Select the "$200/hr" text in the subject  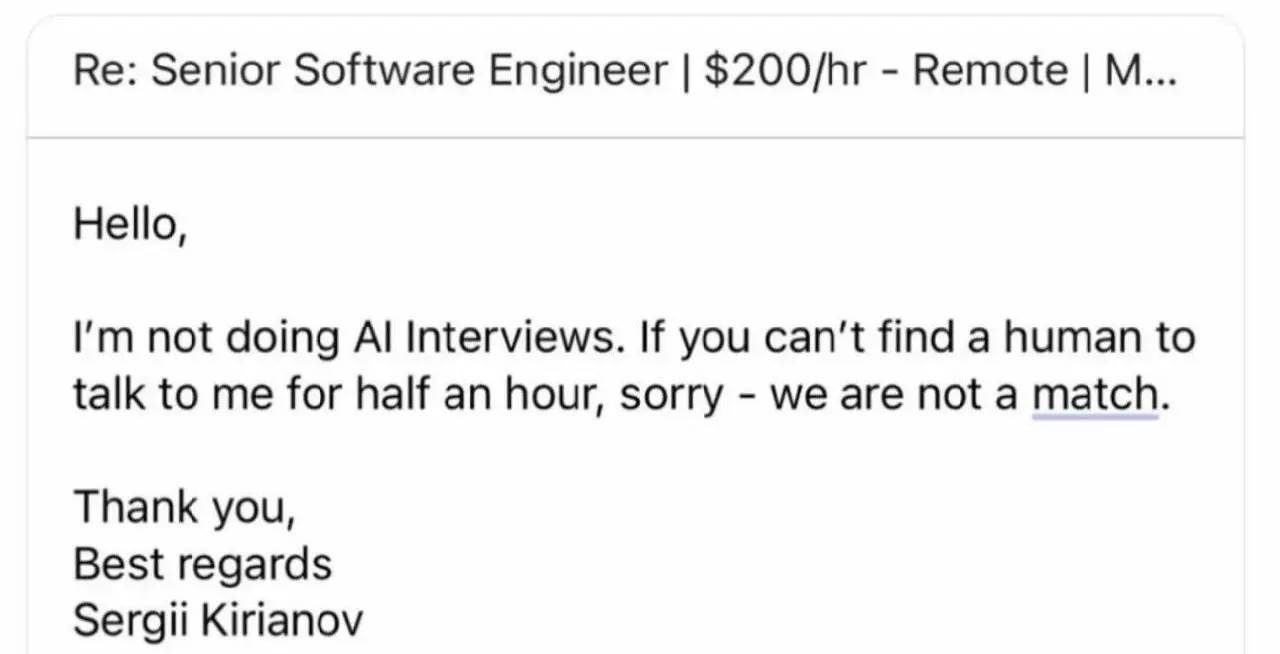[784, 72]
